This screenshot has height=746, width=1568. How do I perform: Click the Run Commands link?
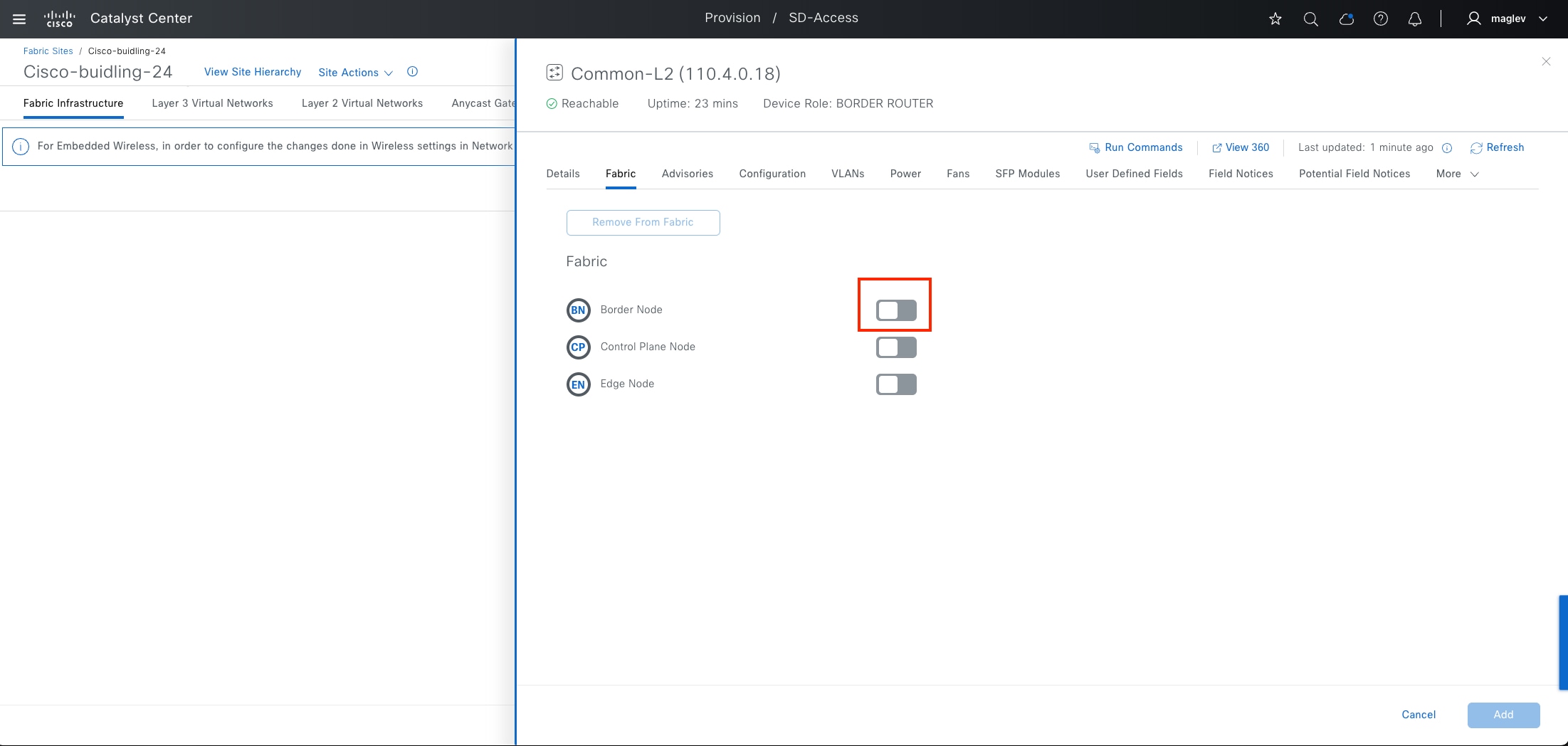tap(1143, 148)
